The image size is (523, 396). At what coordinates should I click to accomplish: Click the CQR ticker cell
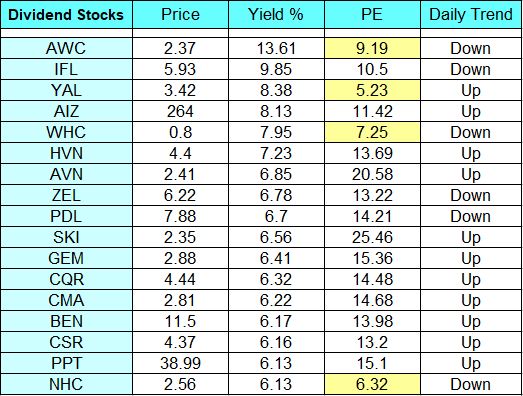tap(66, 280)
